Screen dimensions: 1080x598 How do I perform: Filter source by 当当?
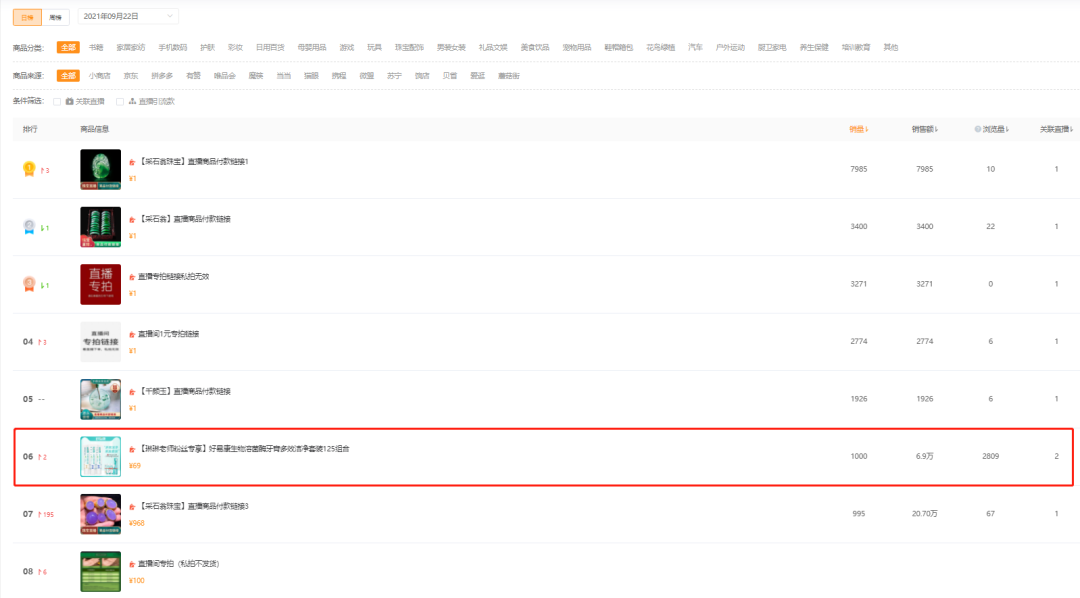284,76
